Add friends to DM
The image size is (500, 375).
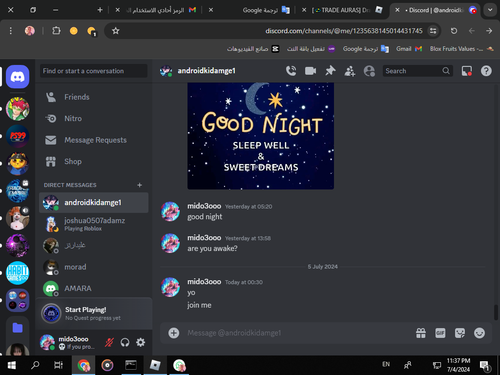(350, 71)
